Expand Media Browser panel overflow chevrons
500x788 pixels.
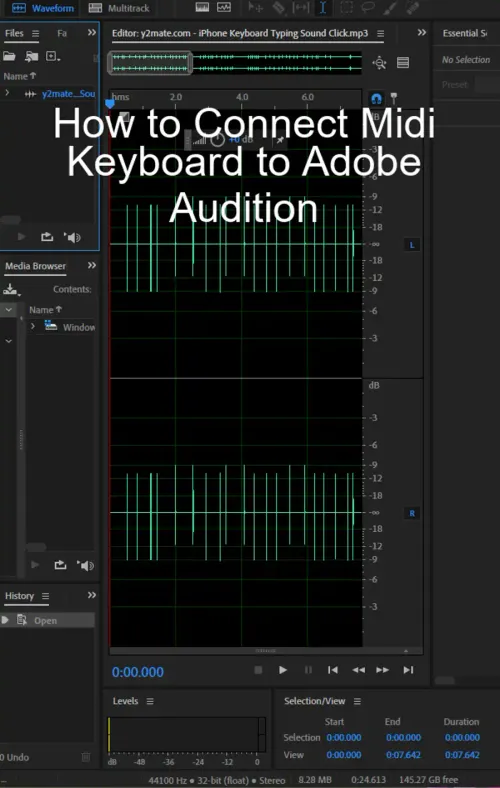(91, 265)
